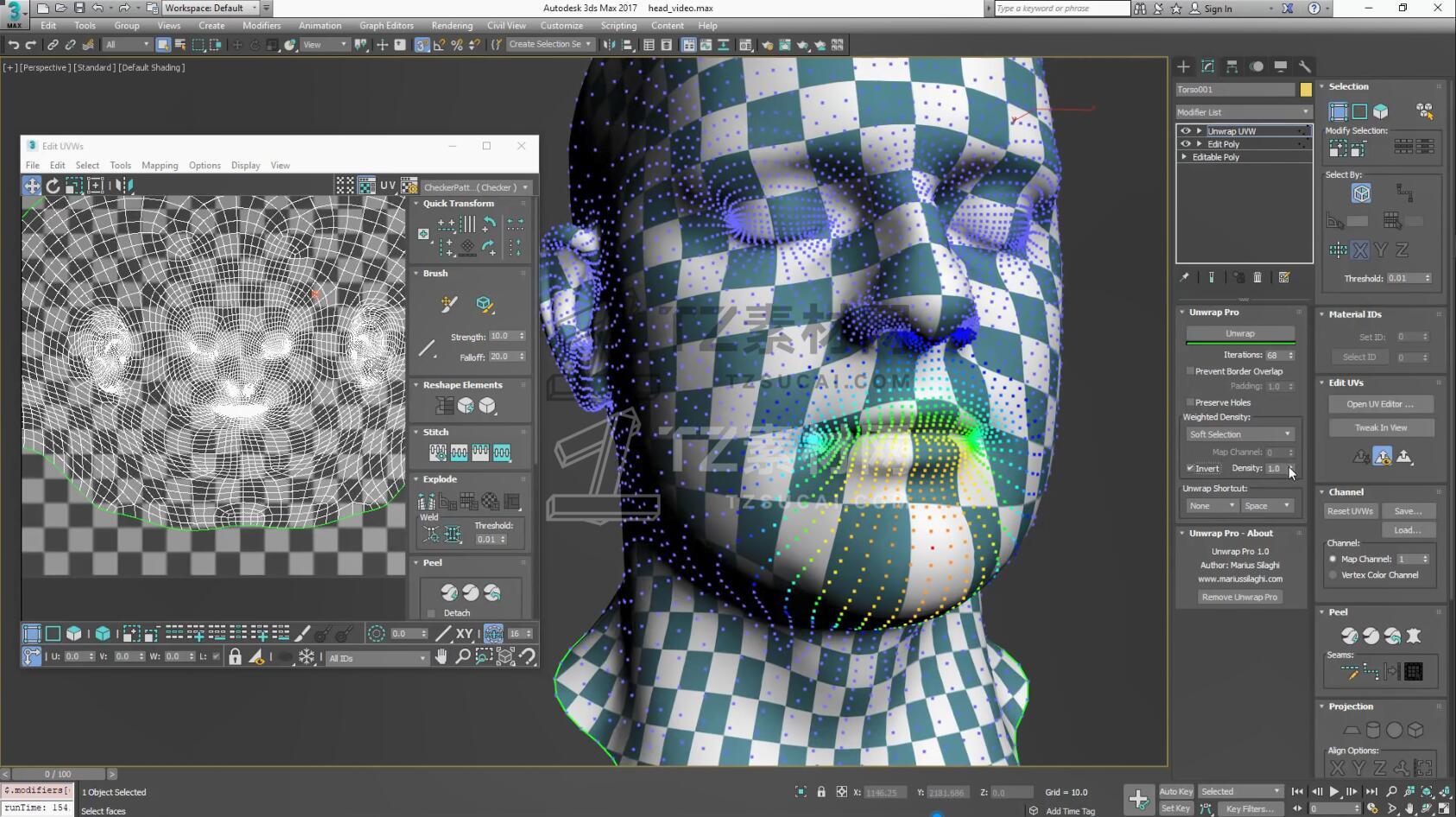This screenshot has height=817, width=1456.
Task: Uncheck the Invert checkbox
Action: [1190, 468]
